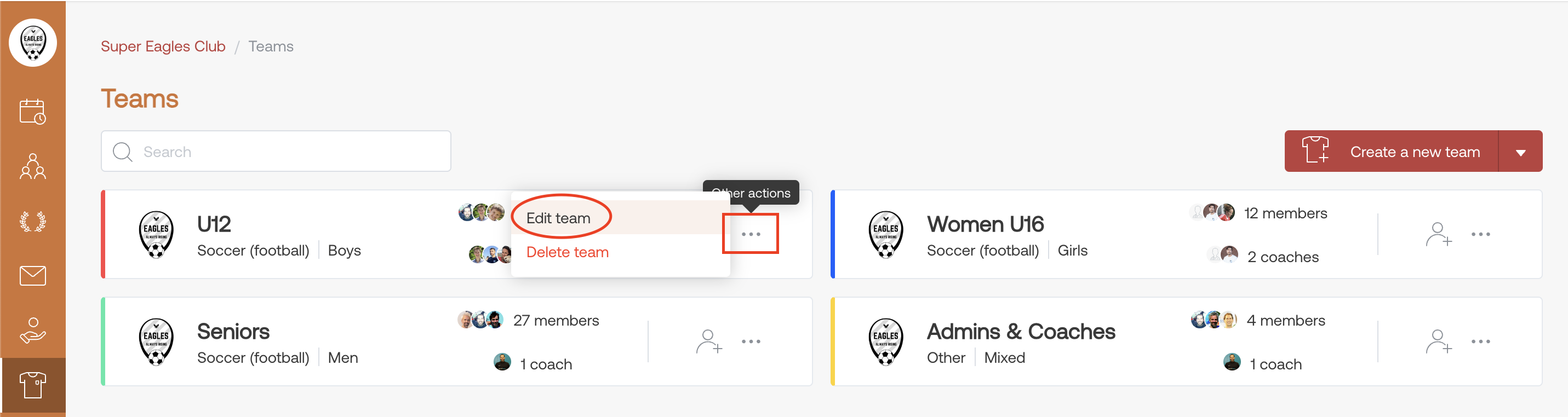
Task: Click the Eagles club logo in the sidebar
Action: 33,43
